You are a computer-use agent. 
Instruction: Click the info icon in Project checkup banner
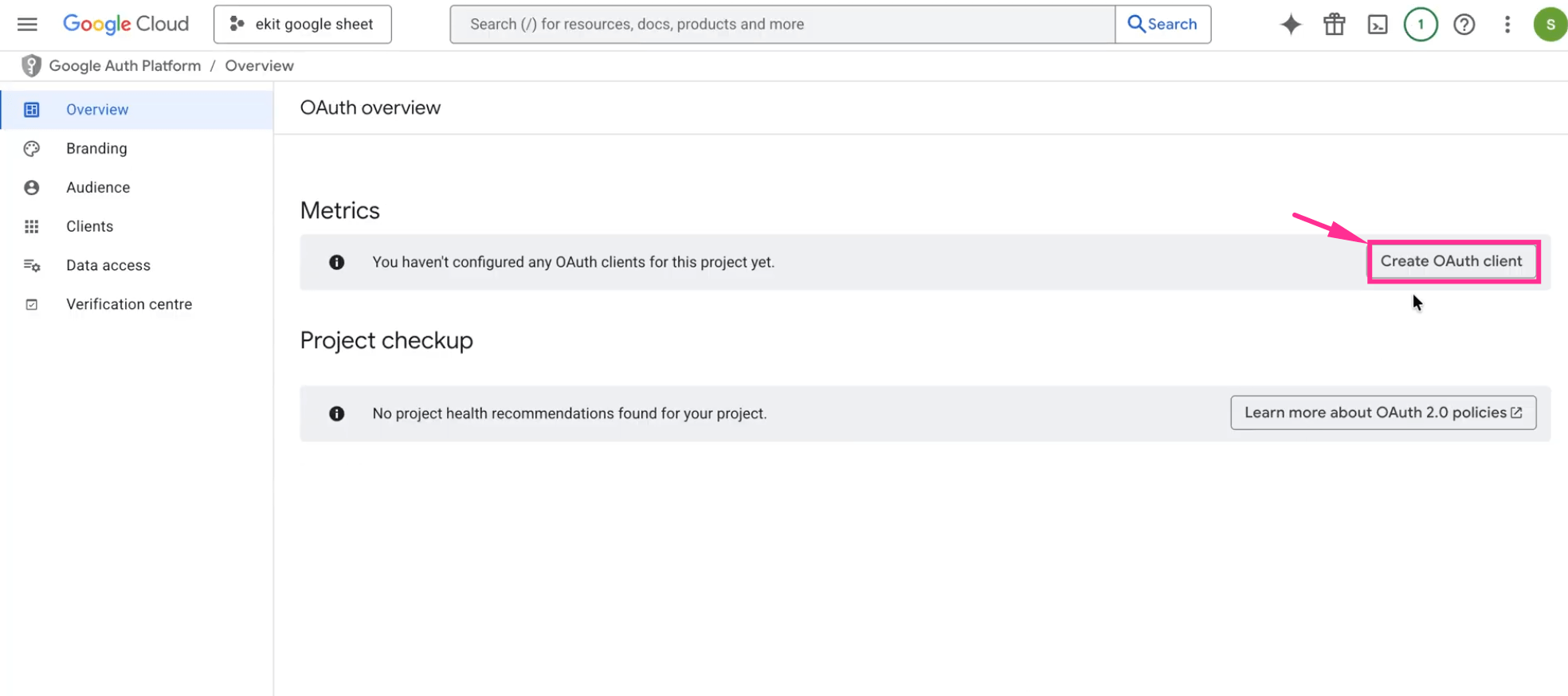pos(337,413)
